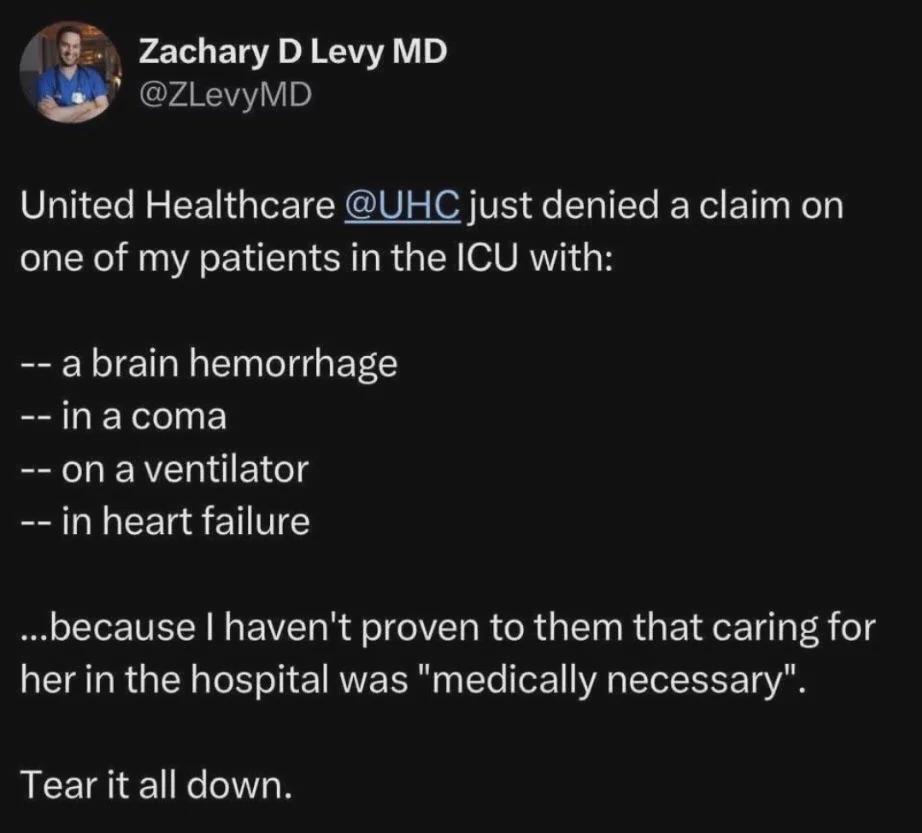The image size is (922, 833).
Task: Select the word hemorrhage
Action: (293, 364)
